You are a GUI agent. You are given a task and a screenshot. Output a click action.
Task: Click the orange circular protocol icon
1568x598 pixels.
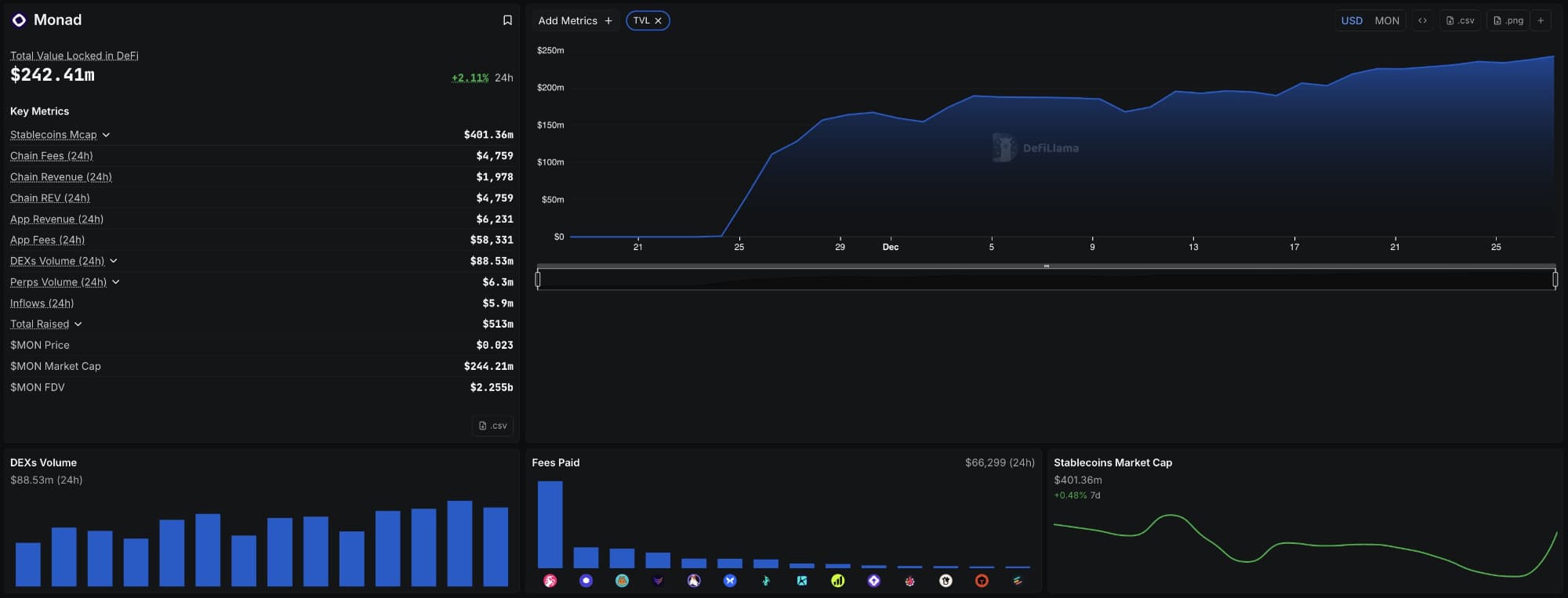982,581
